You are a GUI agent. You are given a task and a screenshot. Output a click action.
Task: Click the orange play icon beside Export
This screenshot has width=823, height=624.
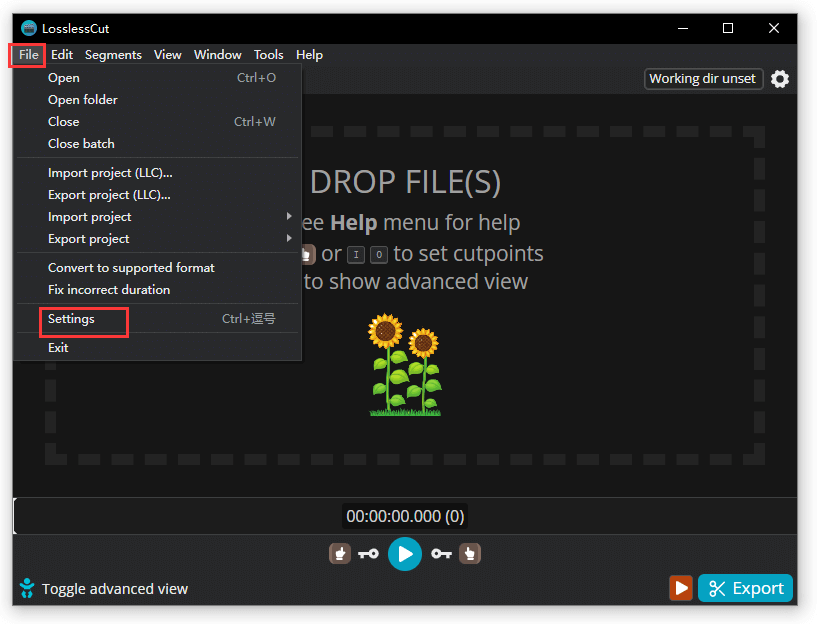pyautogui.click(x=681, y=588)
